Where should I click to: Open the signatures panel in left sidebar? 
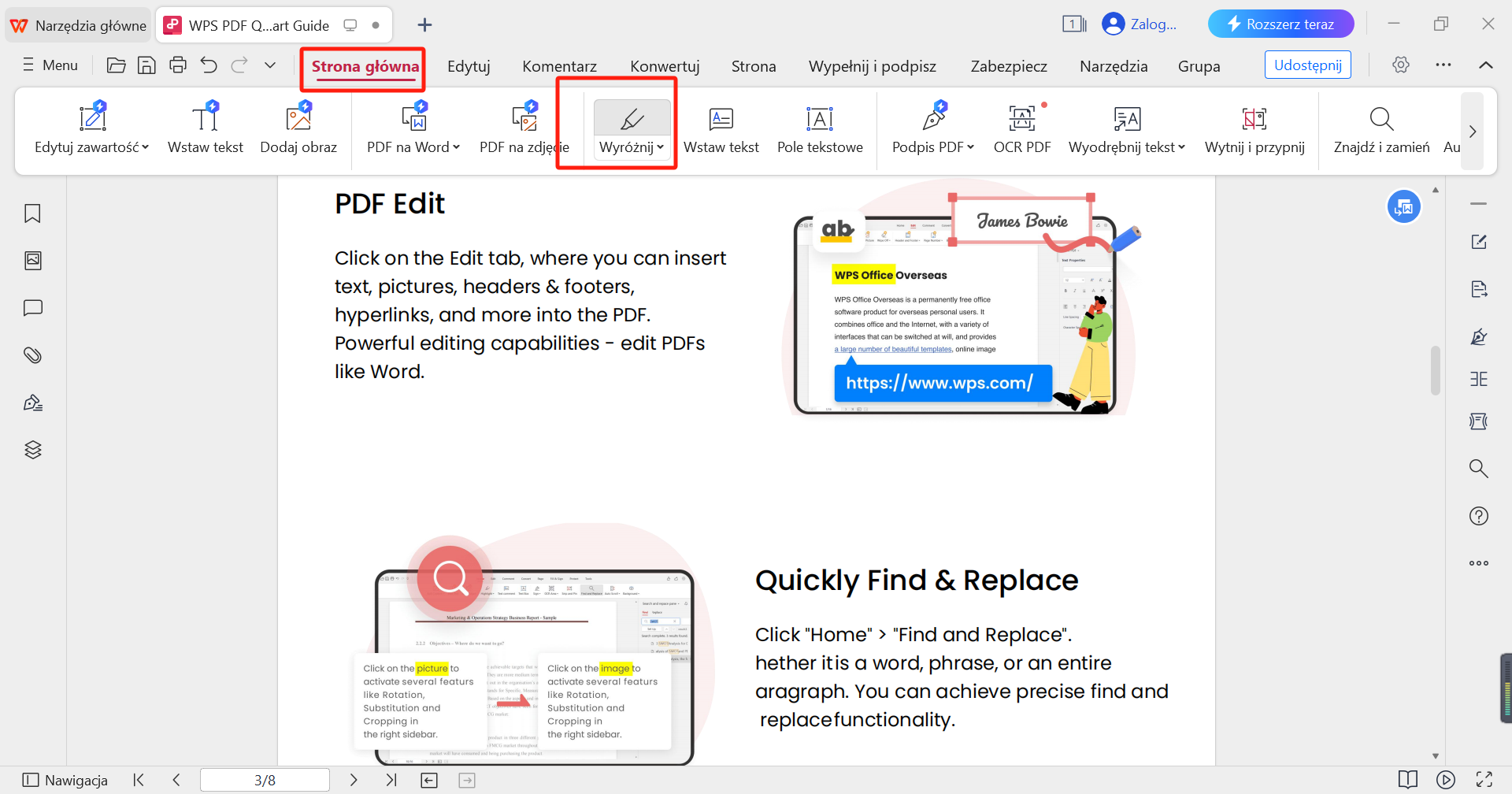(x=32, y=403)
